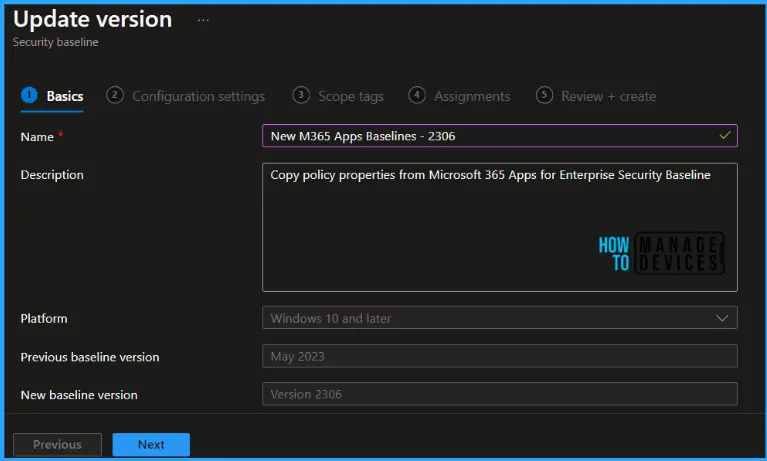
Task: Click the Platform dropdown chevron arrow
Action: (x=722, y=318)
